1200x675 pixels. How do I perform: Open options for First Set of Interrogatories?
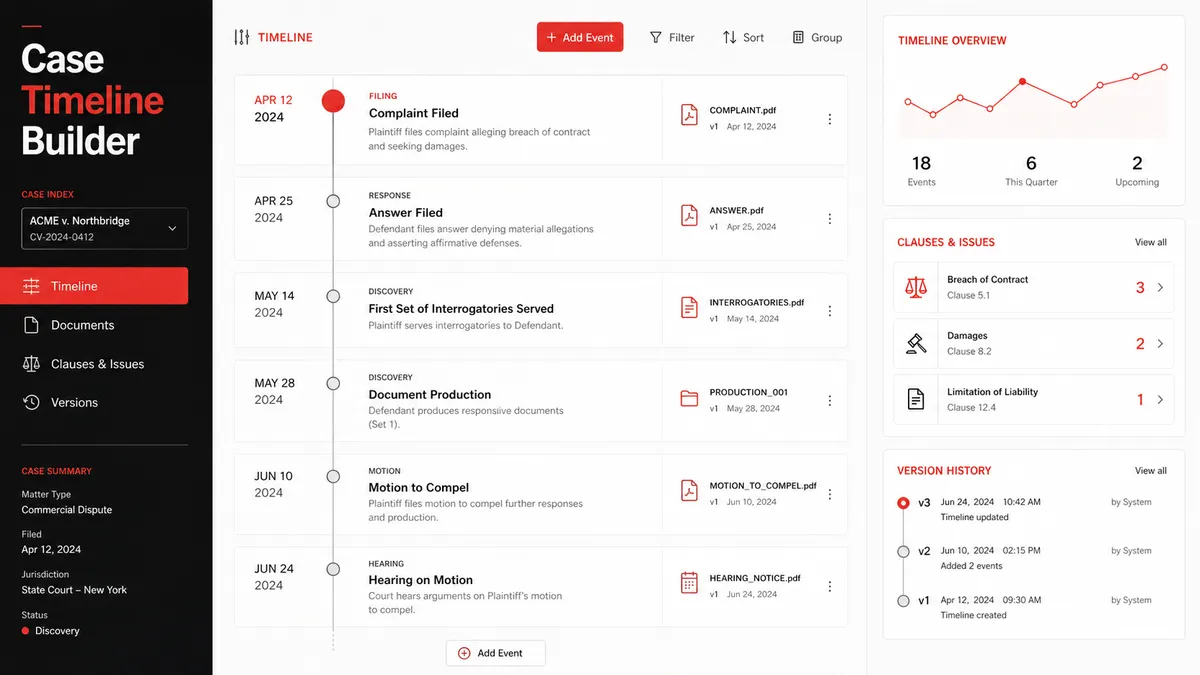829,311
